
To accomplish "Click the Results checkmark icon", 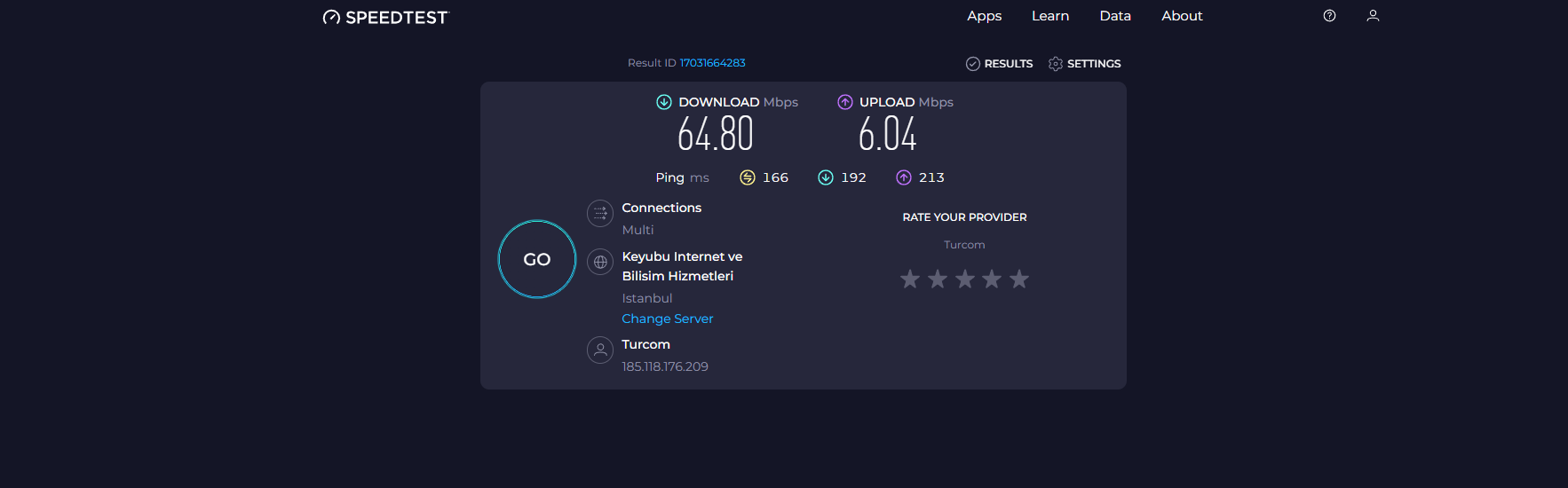I will tap(973, 64).
